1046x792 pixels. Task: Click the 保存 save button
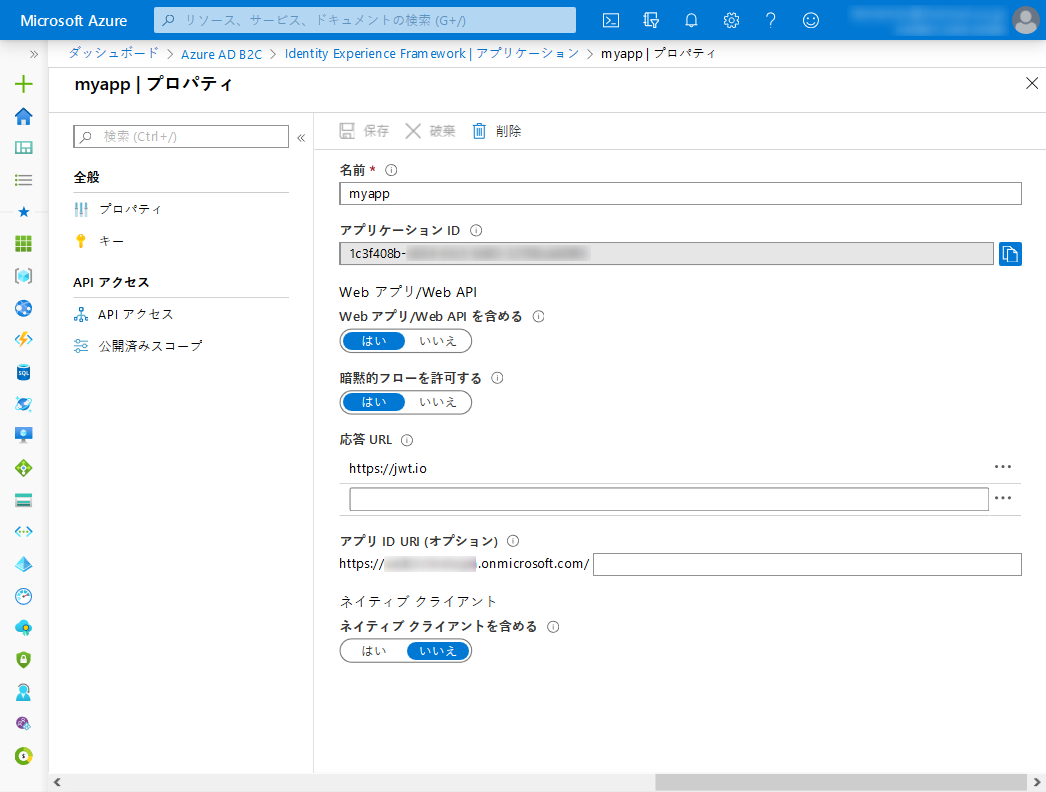[x=364, y=131]
